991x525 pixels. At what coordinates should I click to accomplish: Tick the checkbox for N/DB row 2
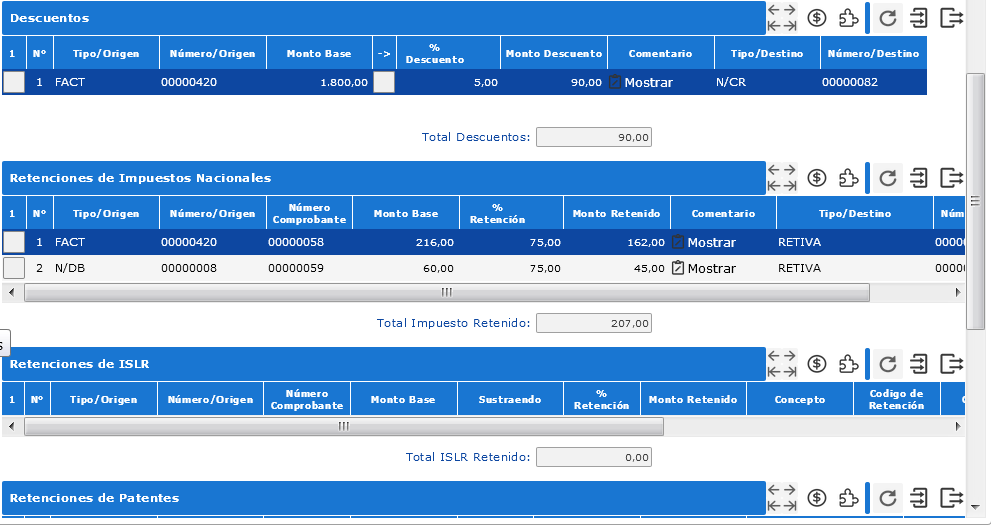(x=14, y=268)
